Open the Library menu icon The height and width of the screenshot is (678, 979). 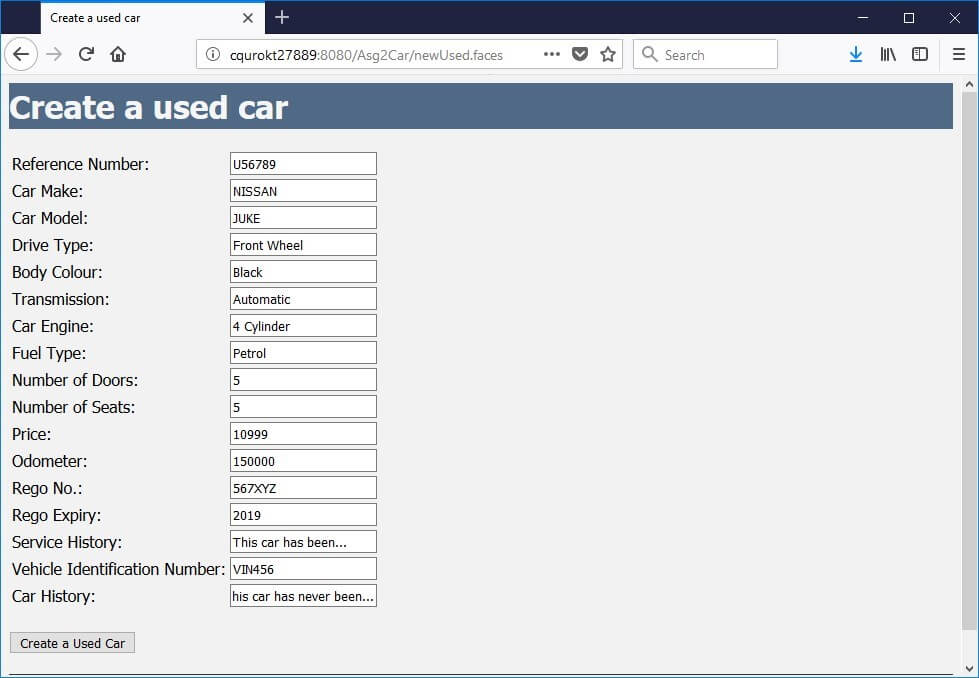tap(888, 54)
